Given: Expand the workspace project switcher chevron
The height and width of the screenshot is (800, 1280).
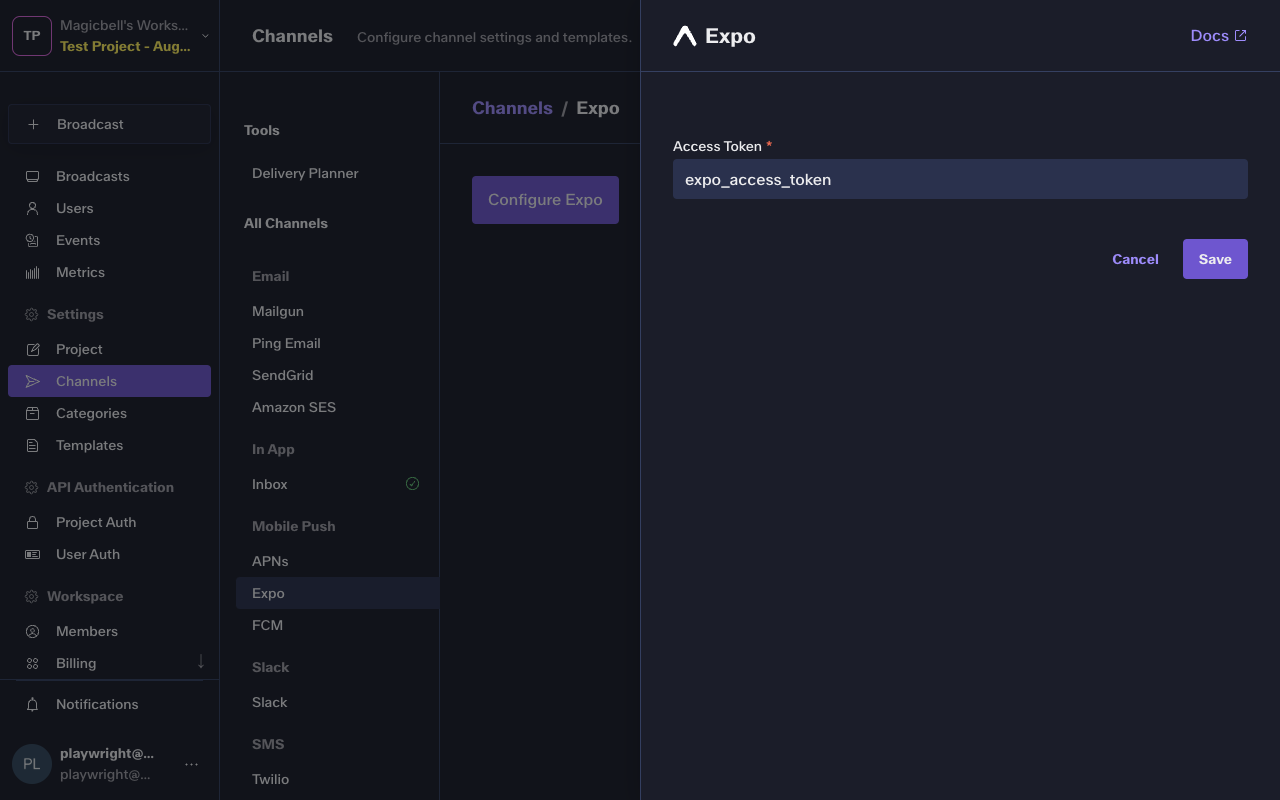Looking at the screenshot, I should (x=205, y=36).
